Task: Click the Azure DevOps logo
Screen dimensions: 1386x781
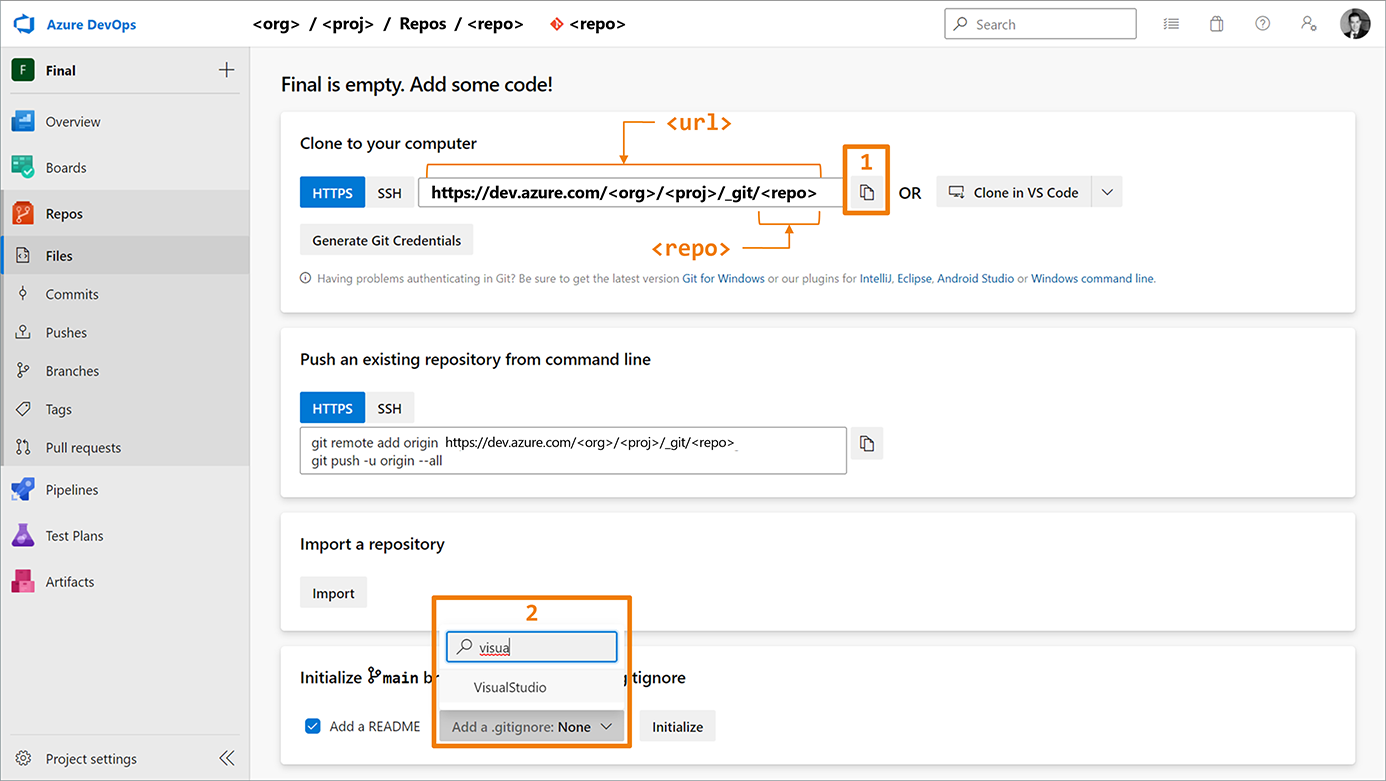Action: 24,24
